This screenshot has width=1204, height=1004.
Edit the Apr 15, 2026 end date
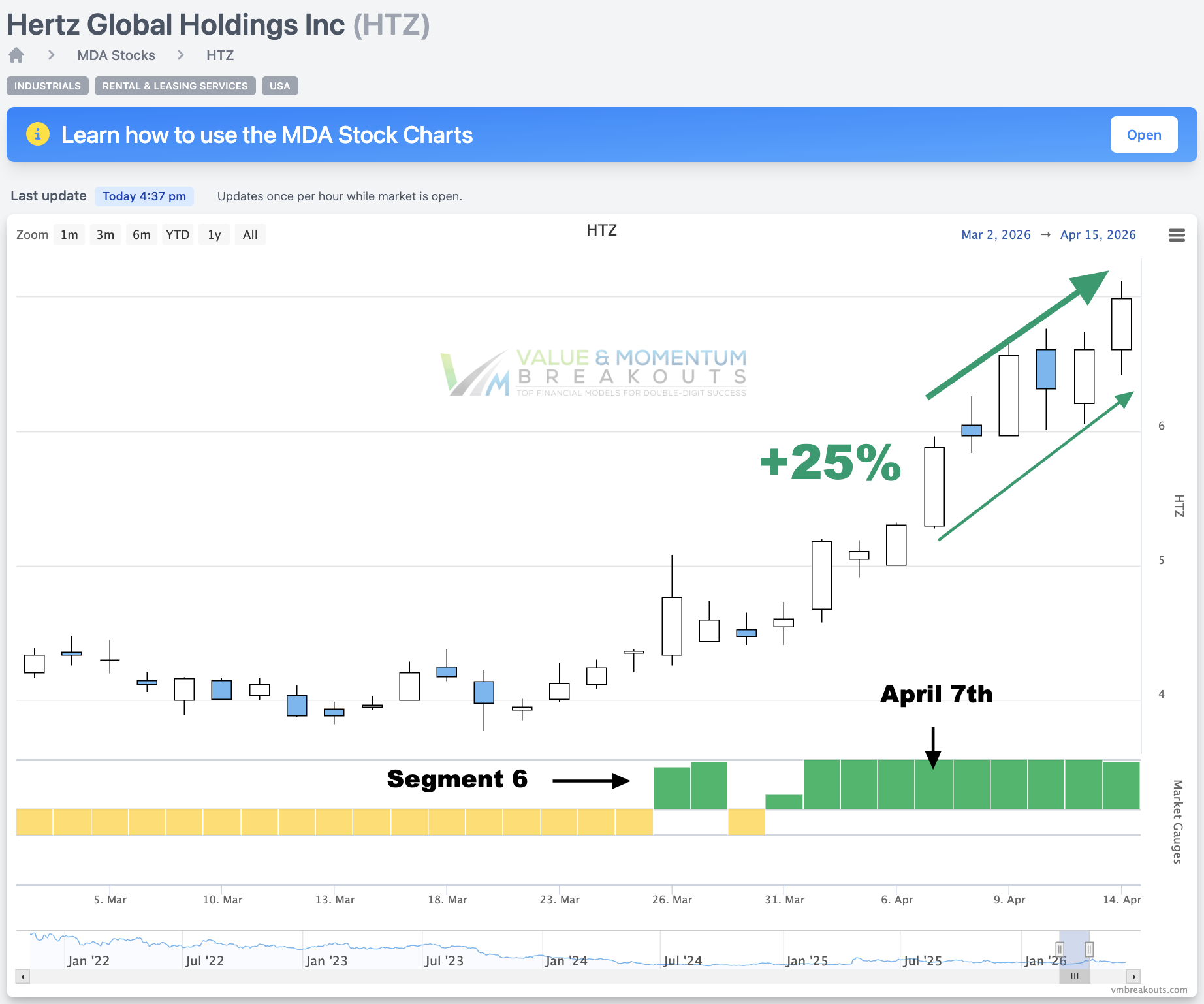[x=1098, y=235]
